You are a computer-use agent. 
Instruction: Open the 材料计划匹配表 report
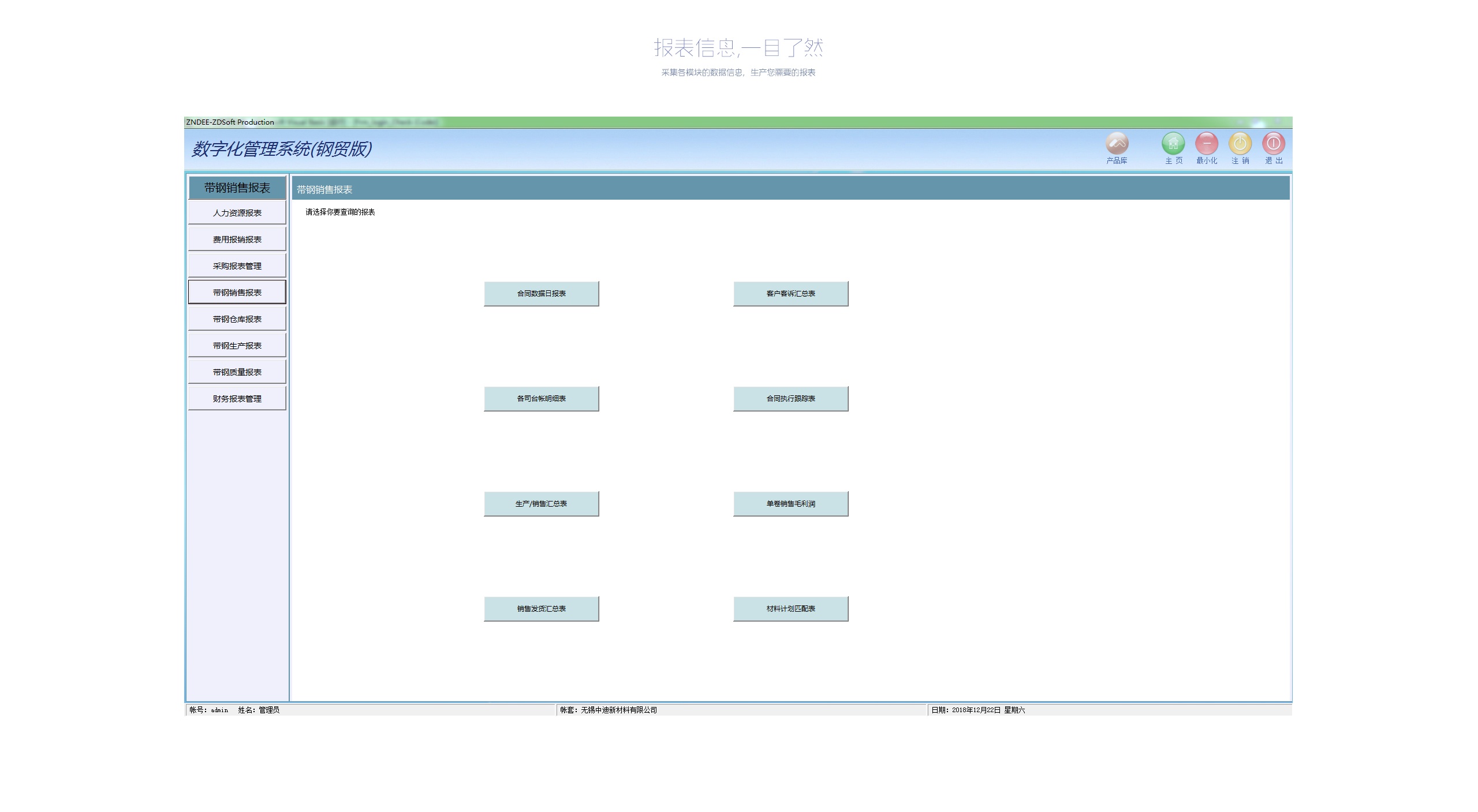point(791,609)
